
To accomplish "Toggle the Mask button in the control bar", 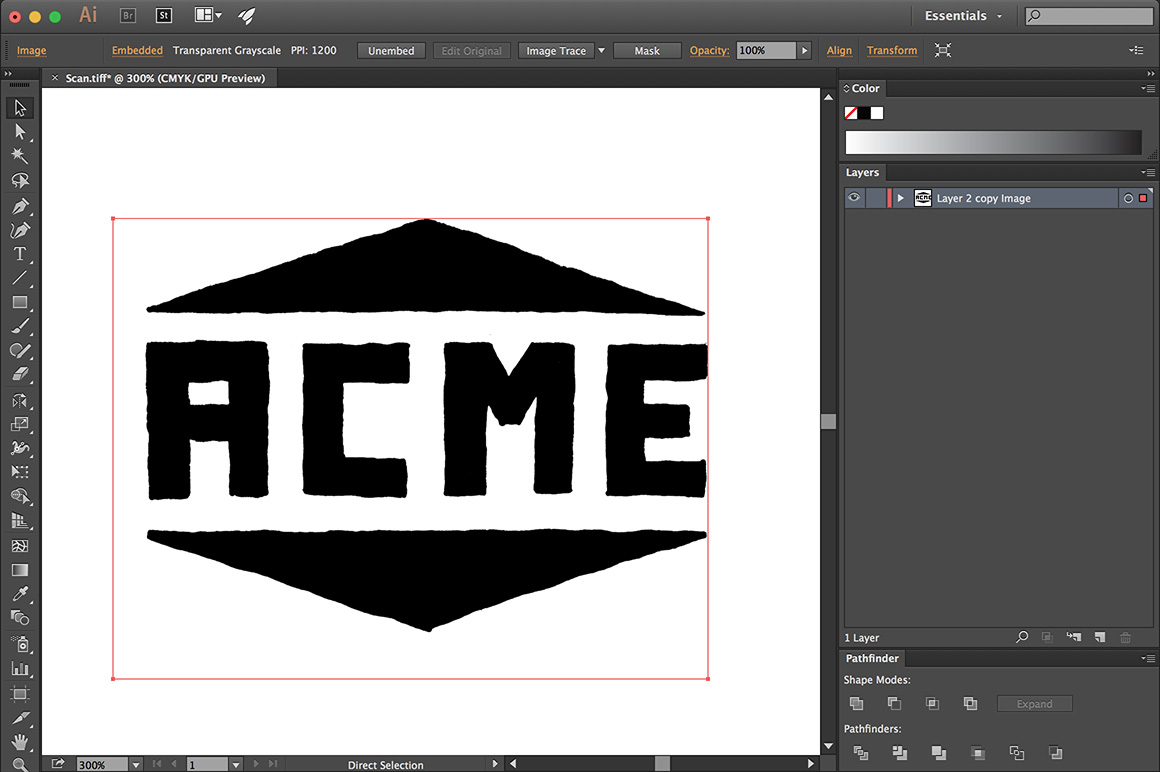I will (x=647, y=50).
